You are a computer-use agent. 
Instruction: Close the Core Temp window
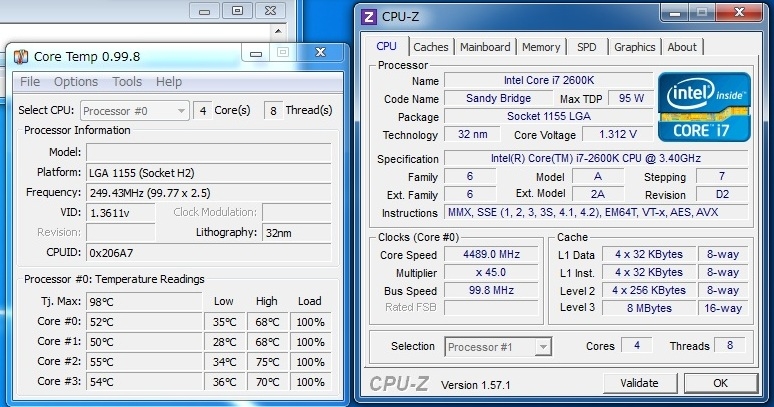tap(320, 52)
